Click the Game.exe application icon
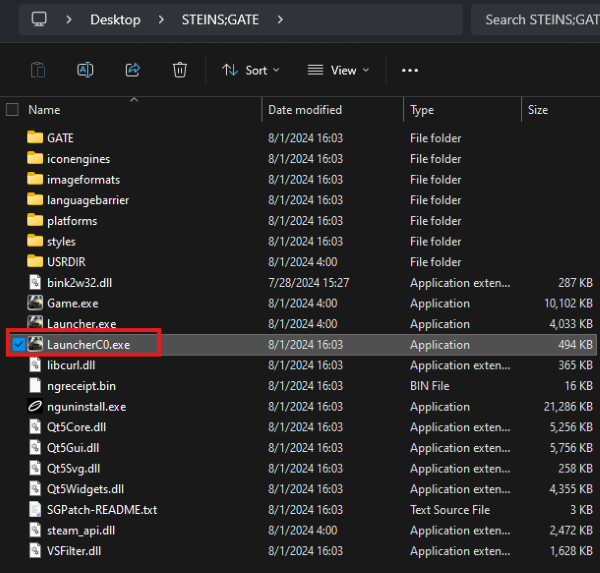600x573 pixels. coord(35,303)
